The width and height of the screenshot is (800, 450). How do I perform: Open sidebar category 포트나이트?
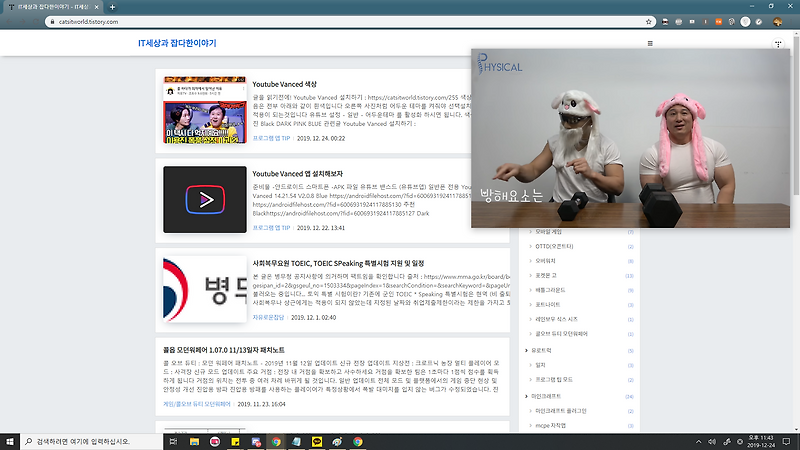click(x=547, y=305)
